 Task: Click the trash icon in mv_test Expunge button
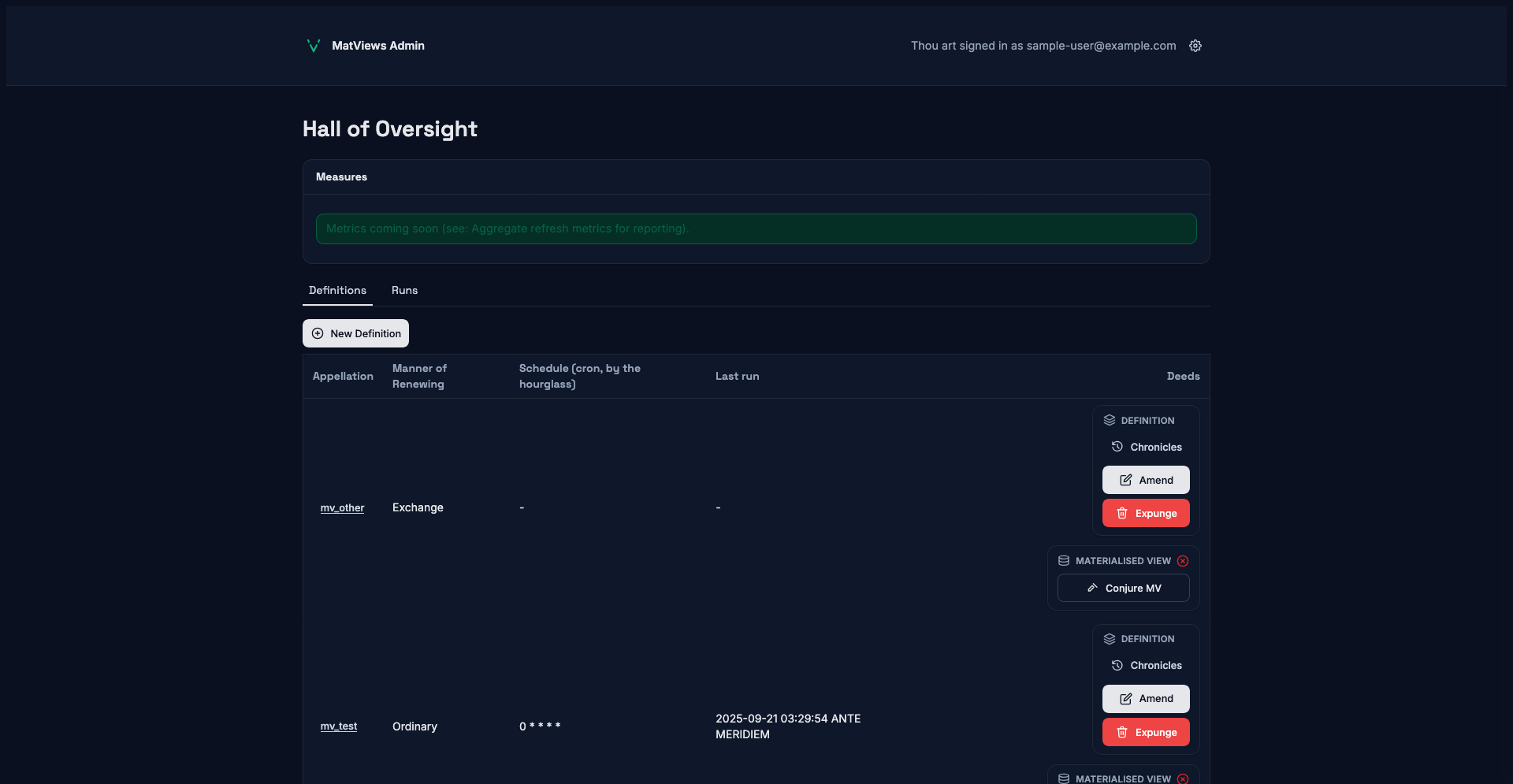tap(1122, 733)
